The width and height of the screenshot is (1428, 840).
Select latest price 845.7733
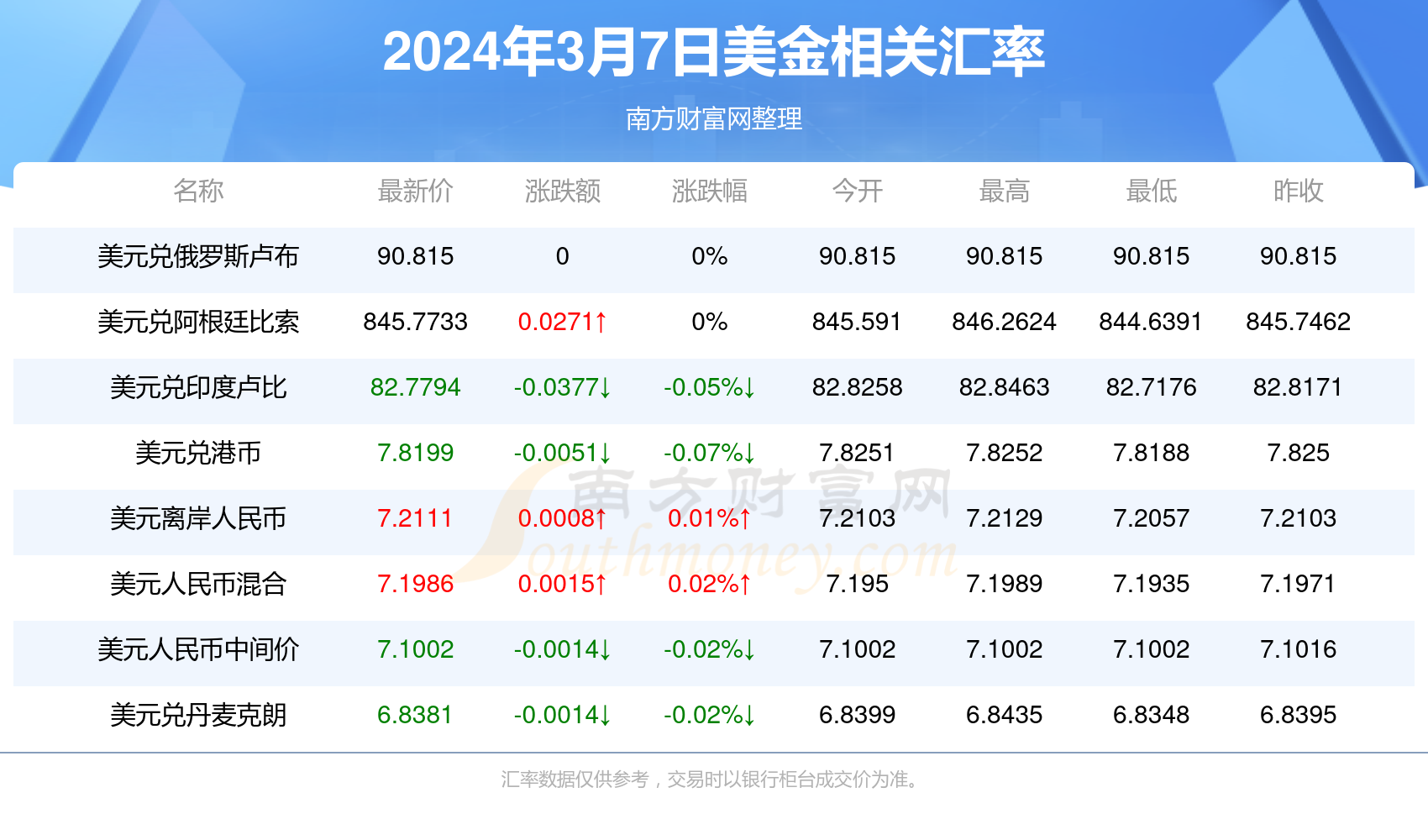[x=415, y=322]
